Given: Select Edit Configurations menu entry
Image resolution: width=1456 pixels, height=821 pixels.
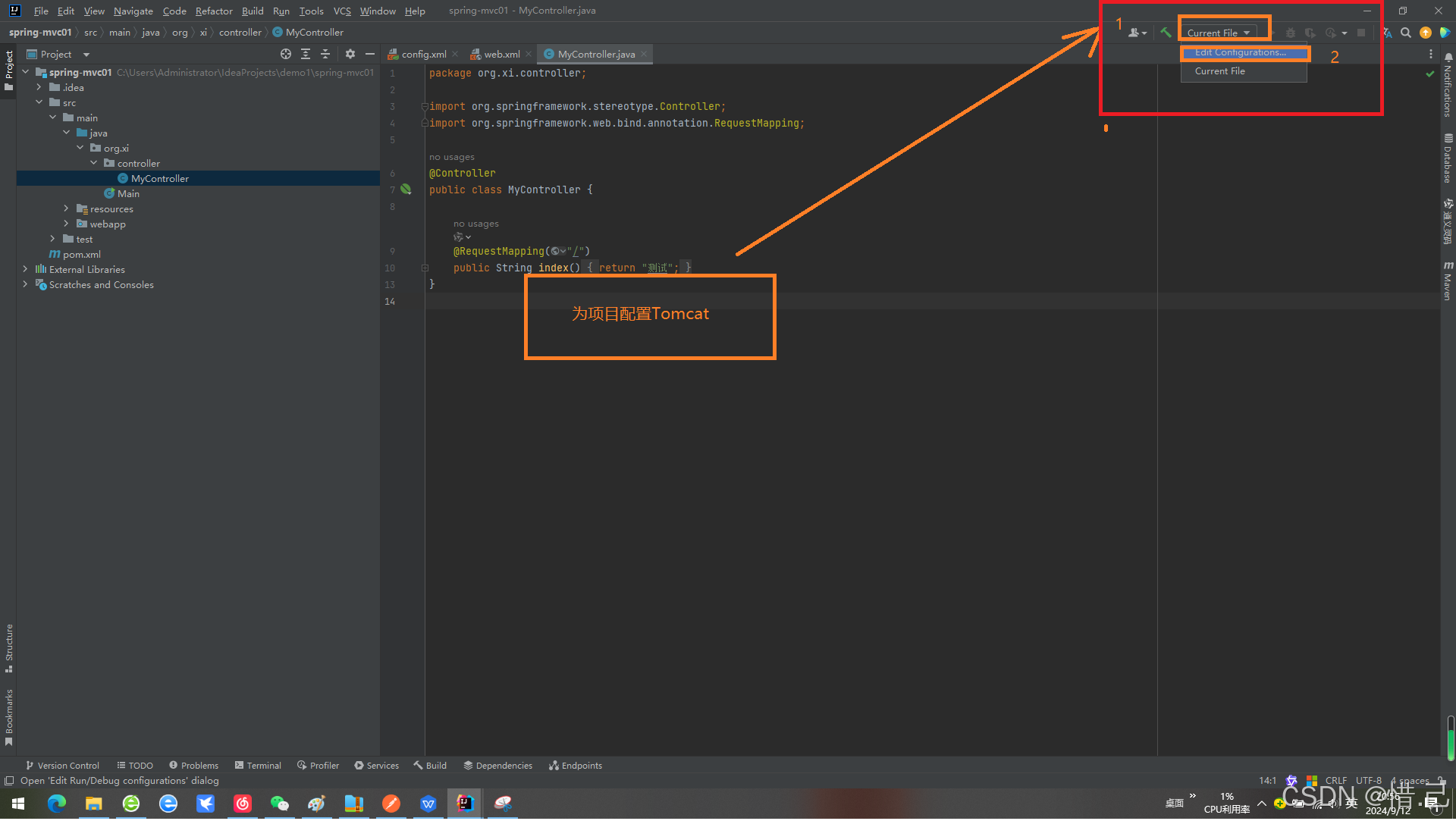Looking at the screenshot, I should coord(1240,52).
